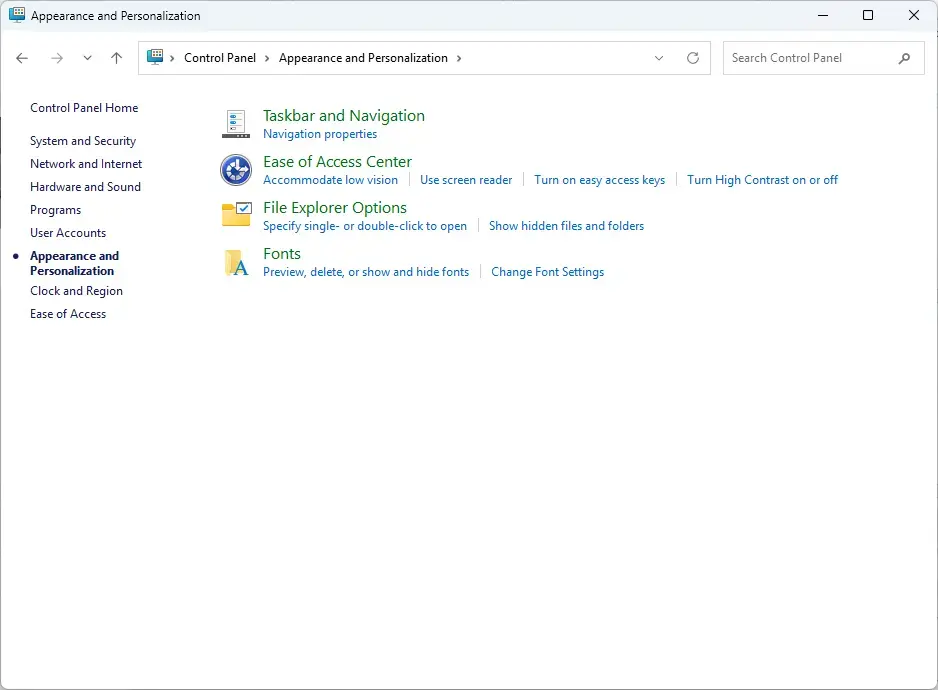
Task: Open User Accounts category
Action: [x=68, y=233]
